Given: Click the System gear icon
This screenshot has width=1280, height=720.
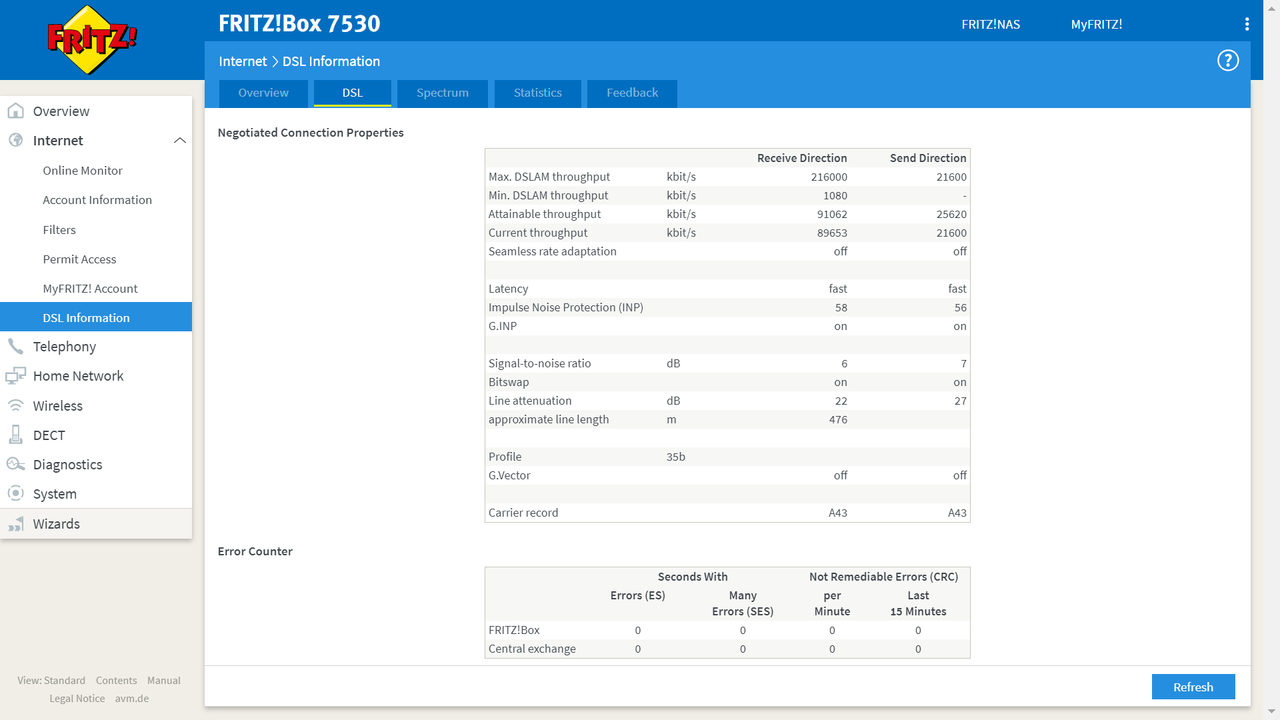Looking at the screenshot, I should click(15, 494).
